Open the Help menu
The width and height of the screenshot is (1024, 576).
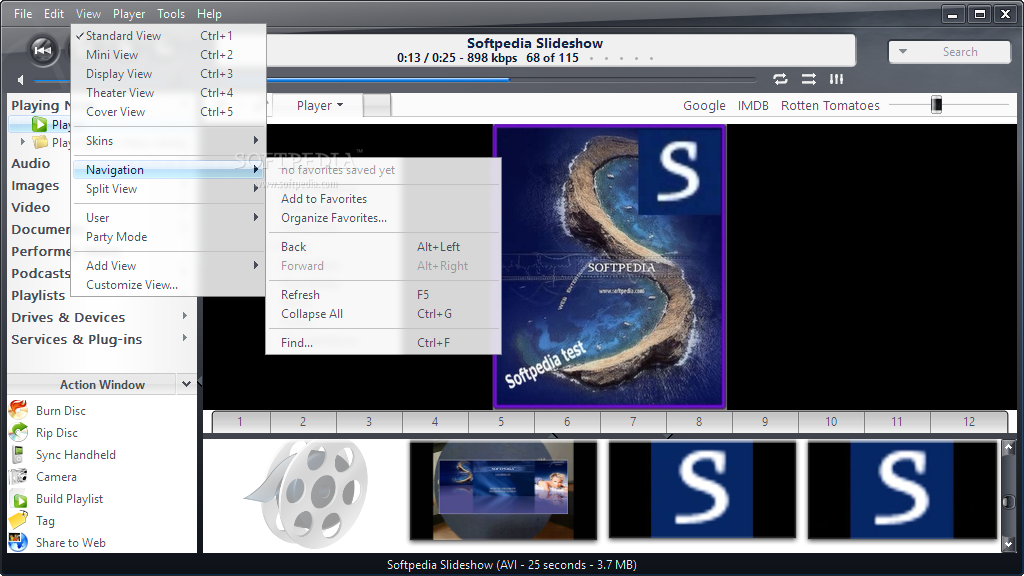209,13
